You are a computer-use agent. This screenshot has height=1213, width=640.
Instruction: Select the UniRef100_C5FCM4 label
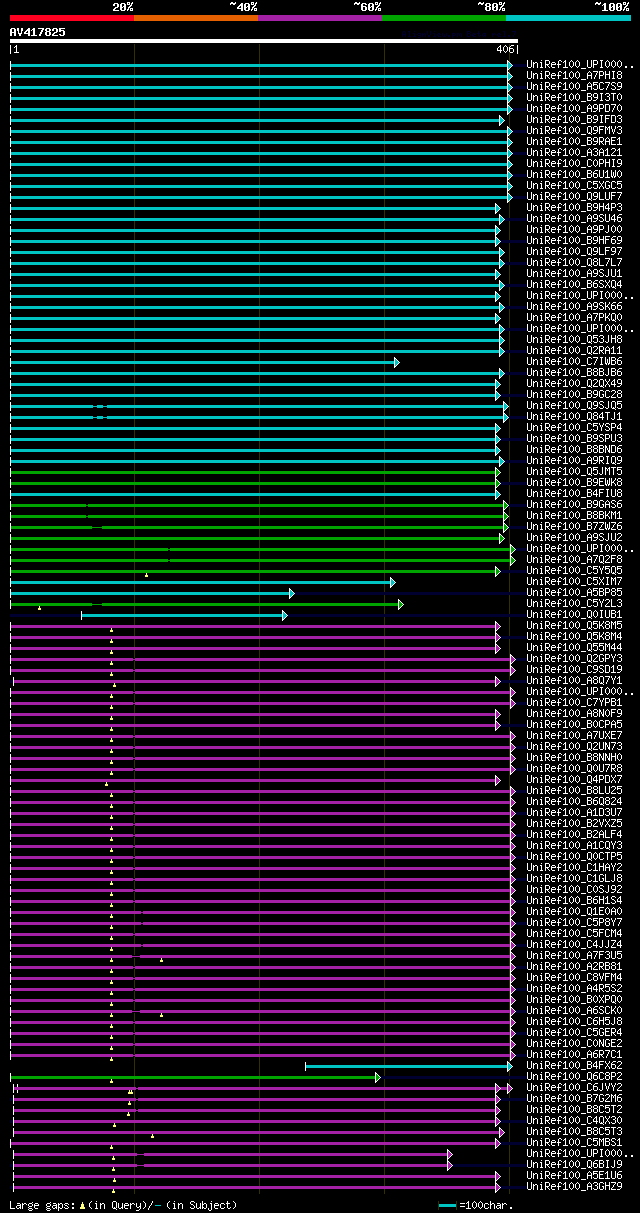point(575,933)
